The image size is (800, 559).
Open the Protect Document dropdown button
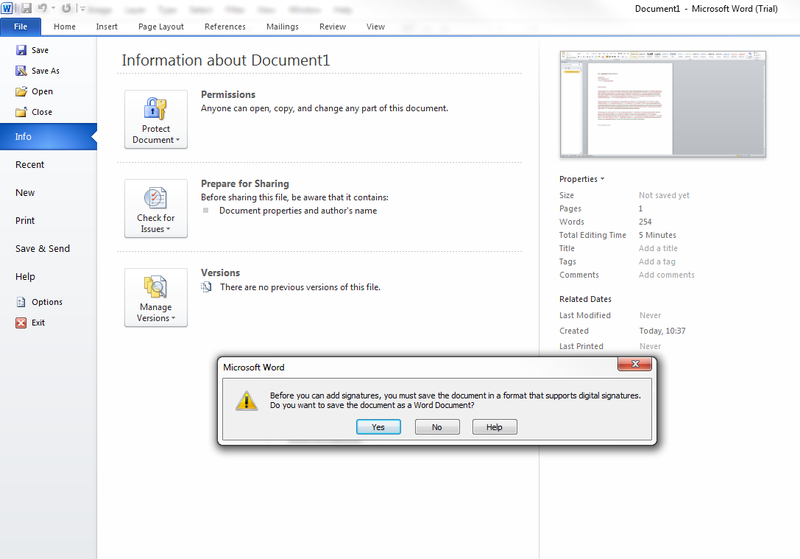click(x=155, y=119)
